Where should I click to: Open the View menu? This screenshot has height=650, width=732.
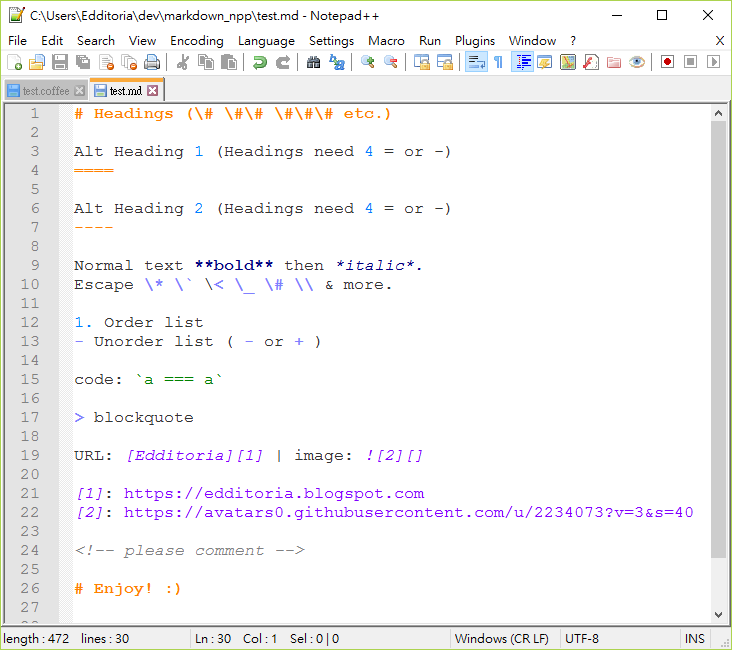[142, 41]
